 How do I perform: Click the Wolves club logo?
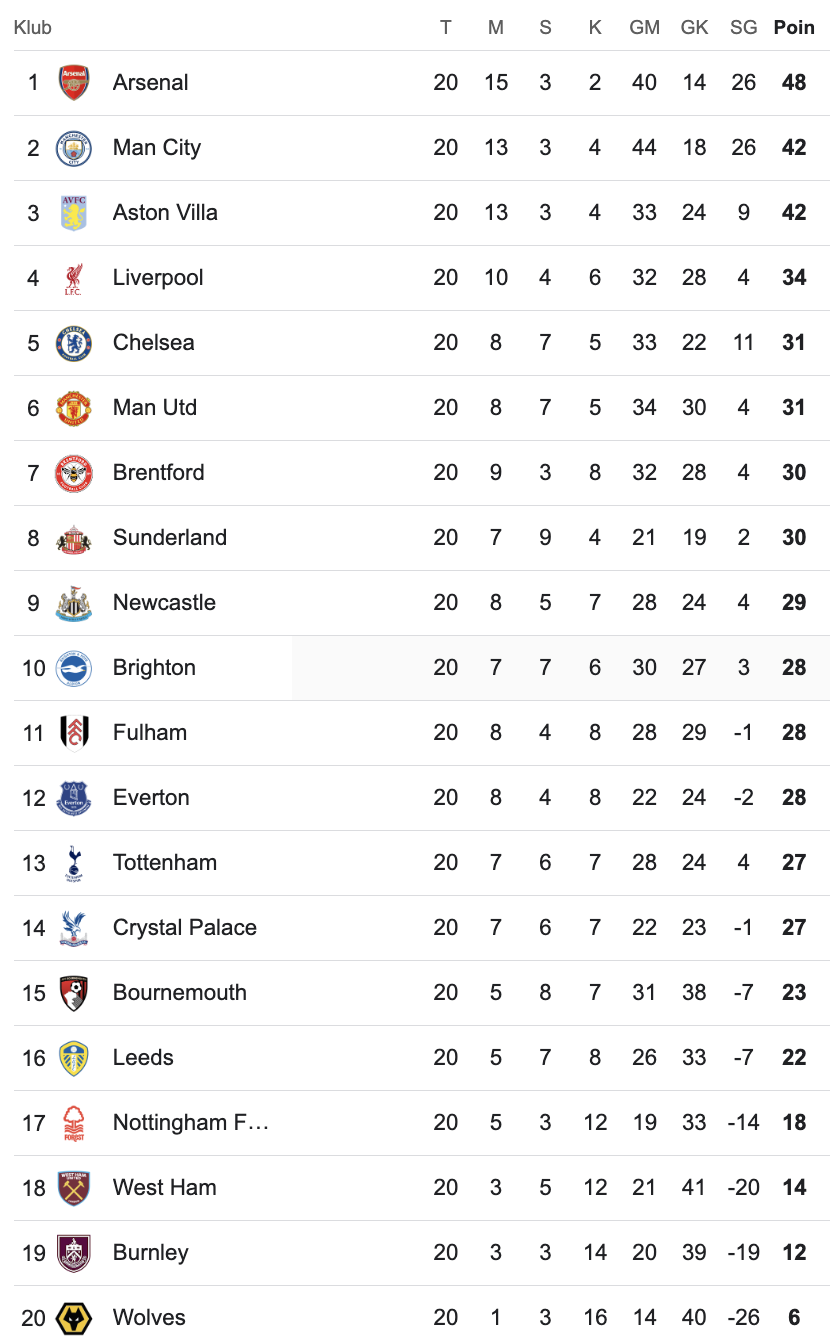point(74,1318)
